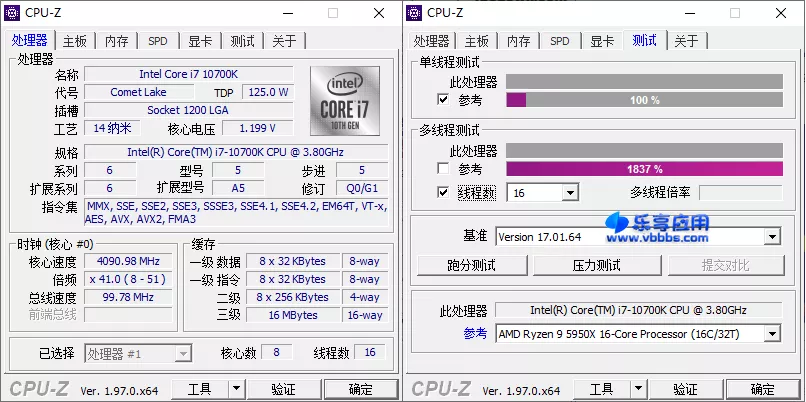Open the 参考 AMD Ryzen 9 5950X dropdown
This screenshot has height=402, width=806.
point(772,334)
